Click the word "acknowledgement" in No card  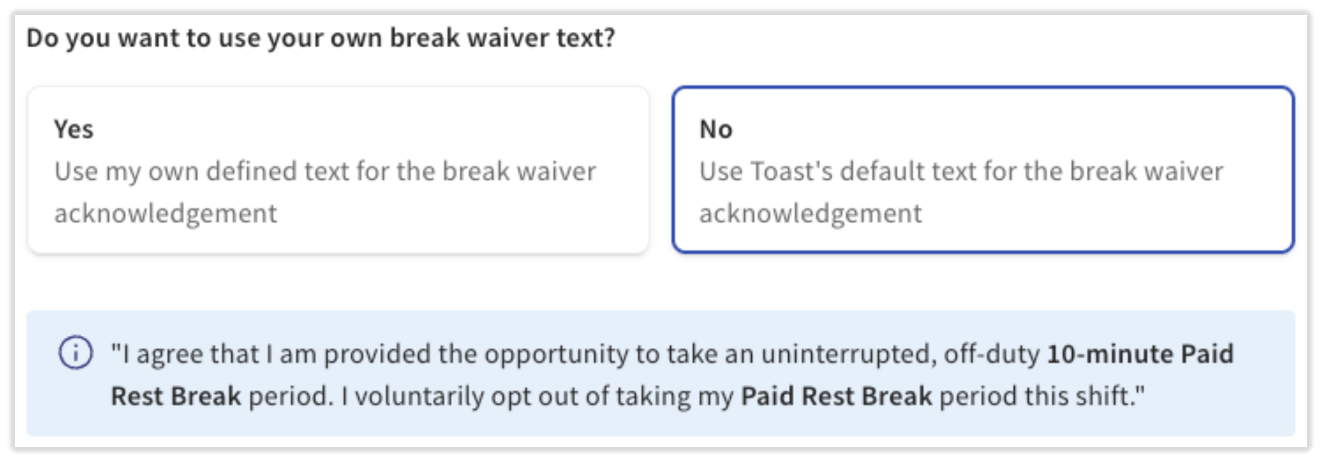pyautogui.click(x=810, y=213)
